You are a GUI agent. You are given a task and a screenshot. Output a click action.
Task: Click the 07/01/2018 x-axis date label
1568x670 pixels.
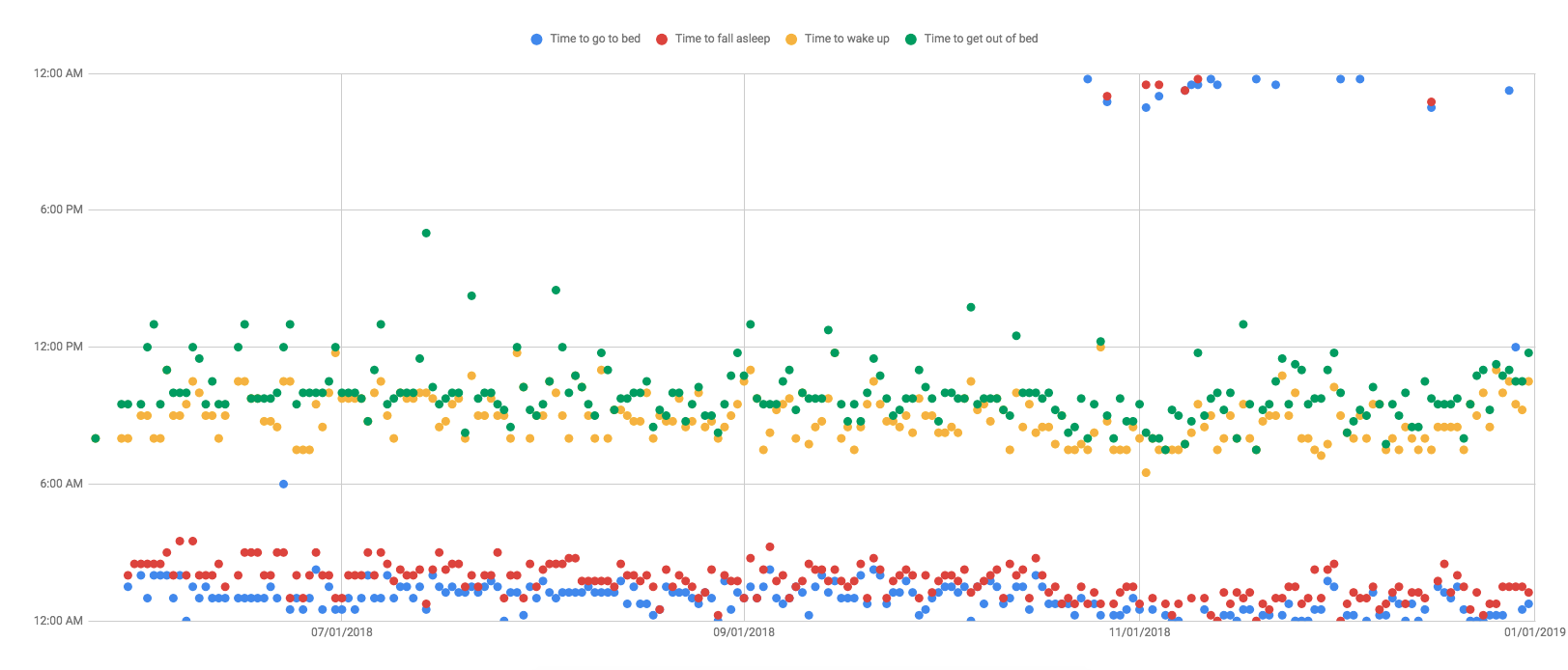(x=341, y=632)
